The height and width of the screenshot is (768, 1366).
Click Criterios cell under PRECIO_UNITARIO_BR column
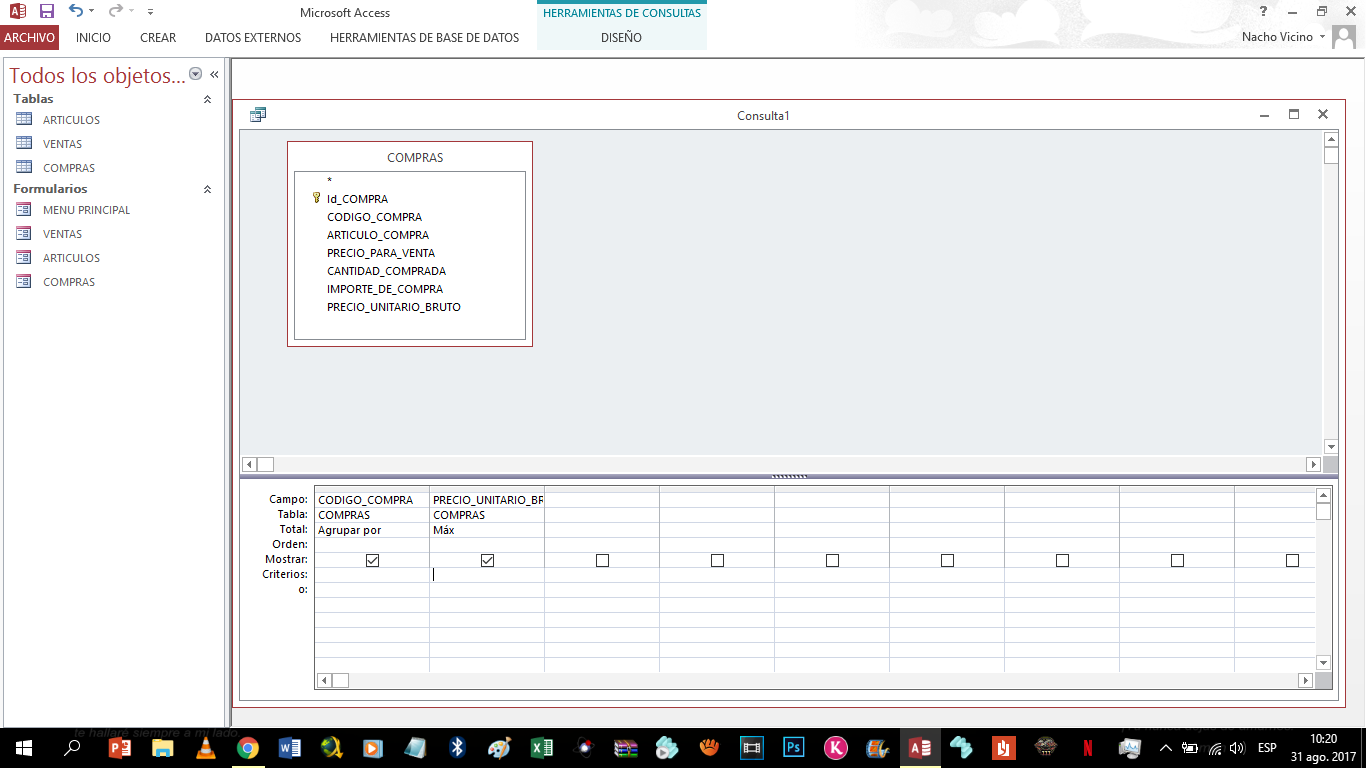tap(487, 575)
